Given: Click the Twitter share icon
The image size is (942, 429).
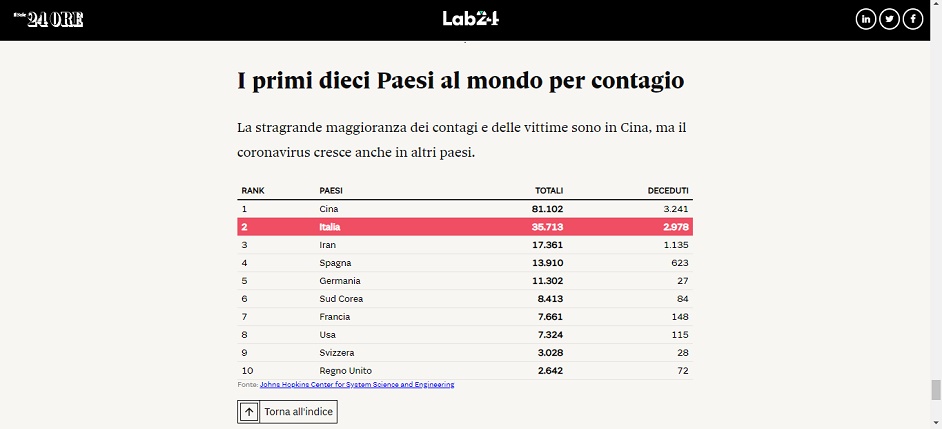Looking at the screenshot, I should (889, 20).
